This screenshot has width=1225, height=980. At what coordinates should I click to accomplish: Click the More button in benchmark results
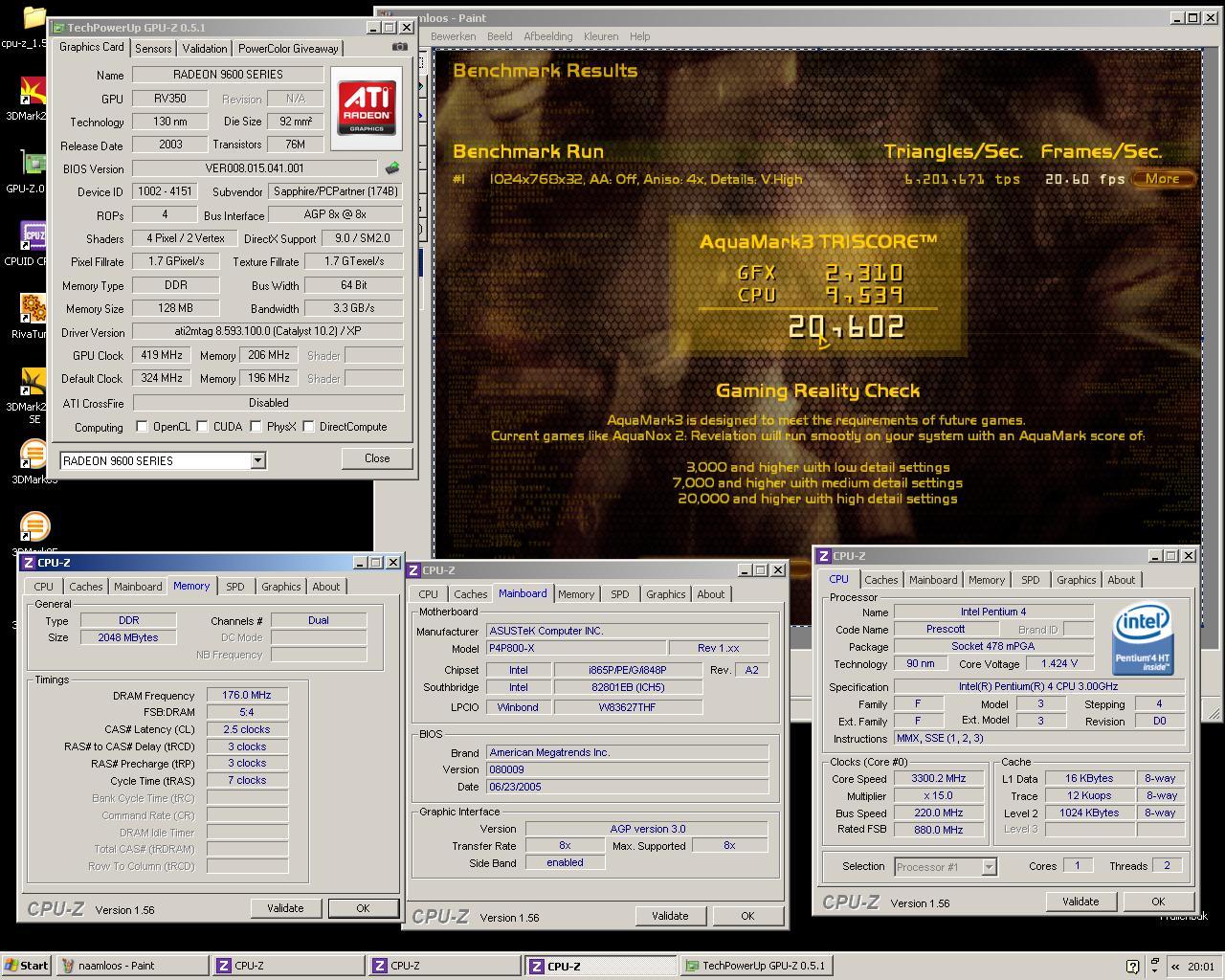(1163, 179)
